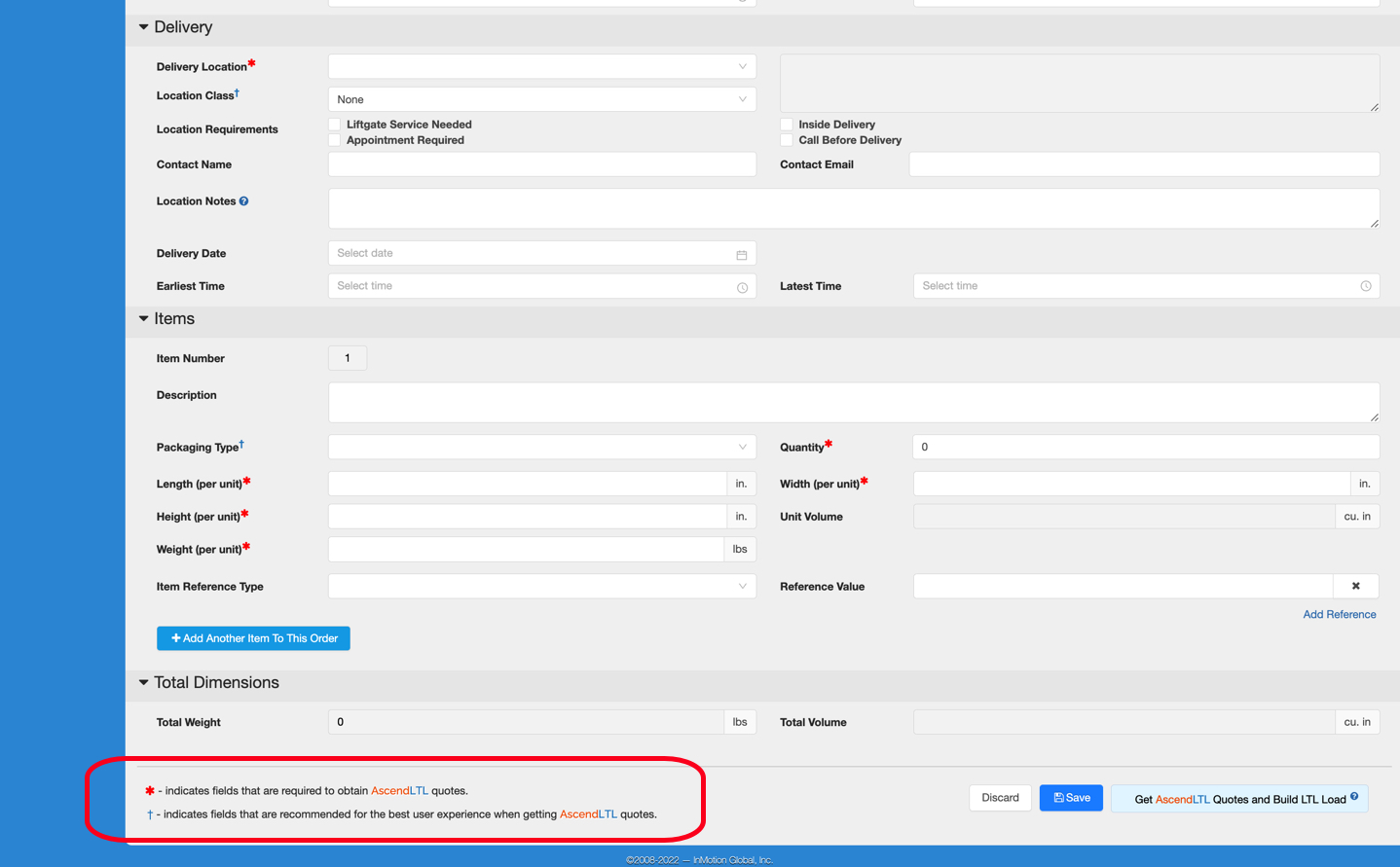This screenshot has width=1400, height=867.
Task: Click the Latest Time clock icon
Action: click(x=1365, y=286)
